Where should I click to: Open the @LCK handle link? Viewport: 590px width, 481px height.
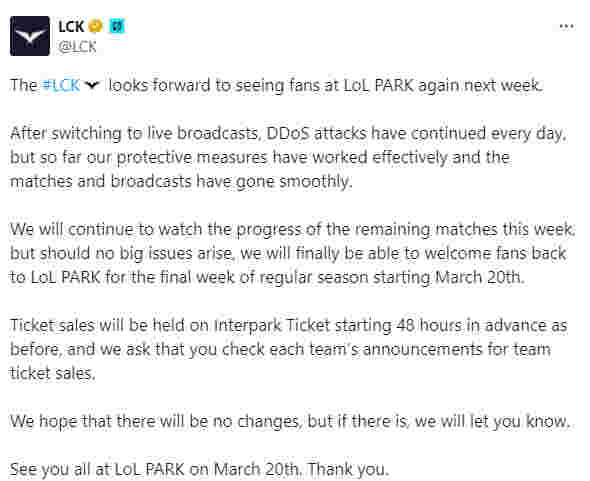[77, 47]
